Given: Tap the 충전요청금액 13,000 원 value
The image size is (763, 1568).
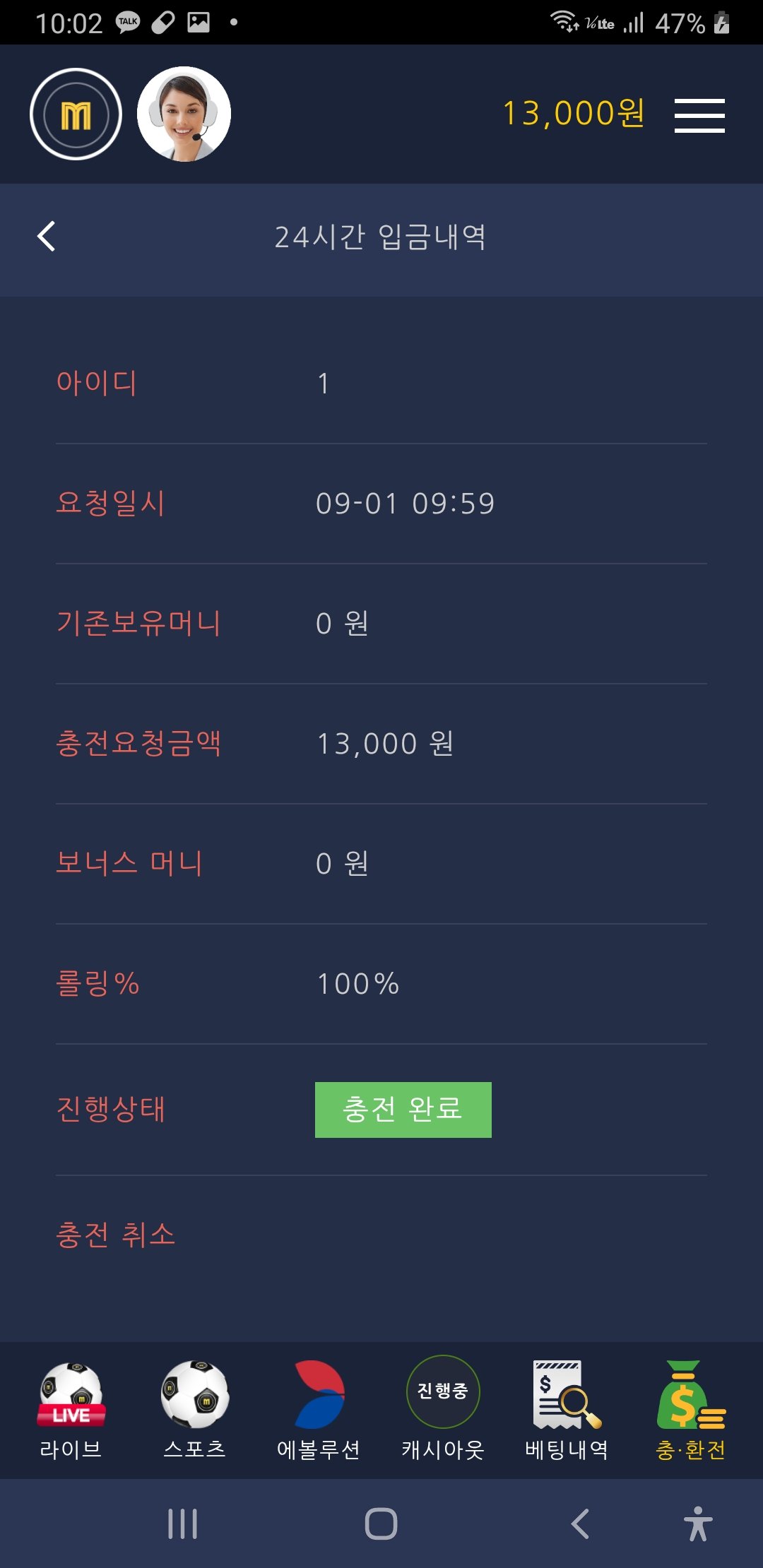Looking at the screenshot, I should point(385,744).
